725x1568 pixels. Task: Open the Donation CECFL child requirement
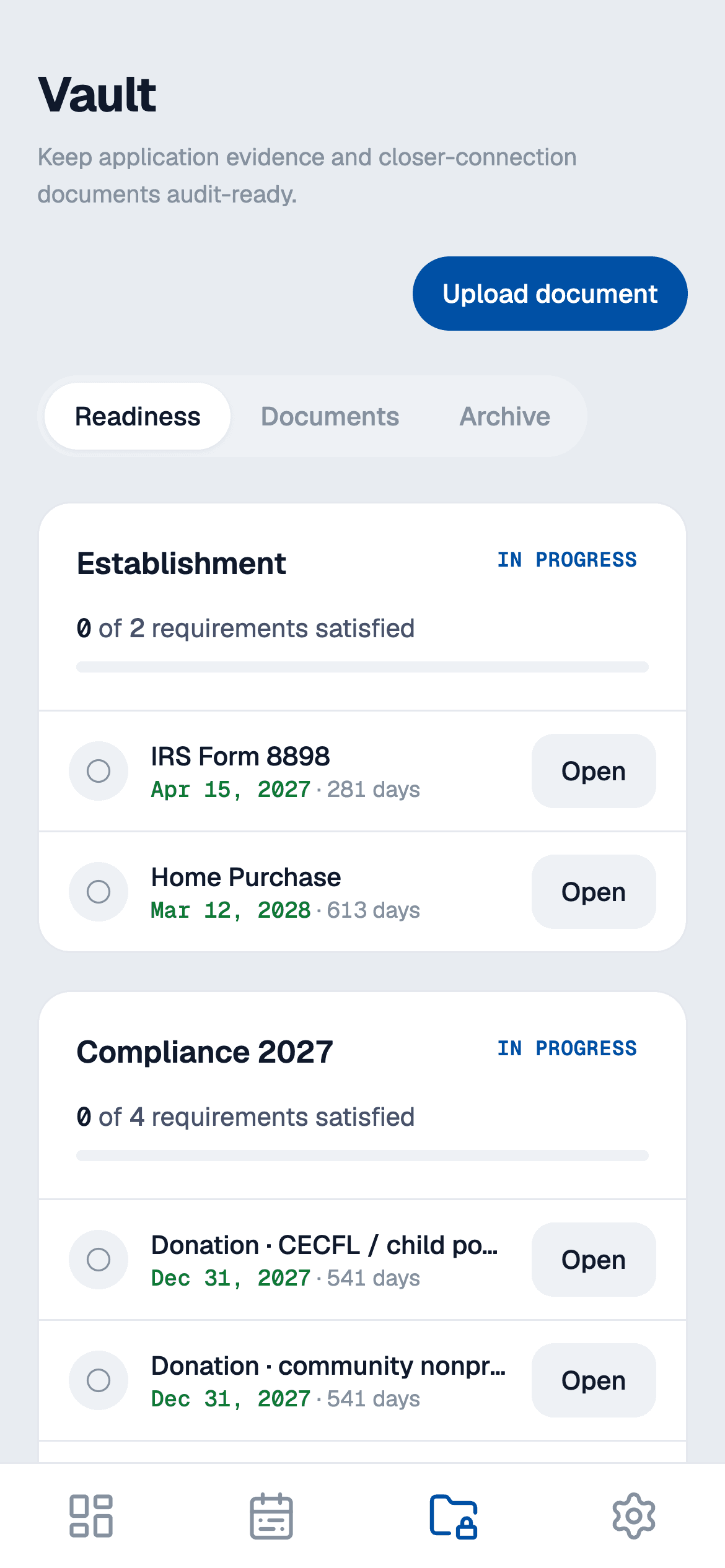click(x=594, y=1260)
